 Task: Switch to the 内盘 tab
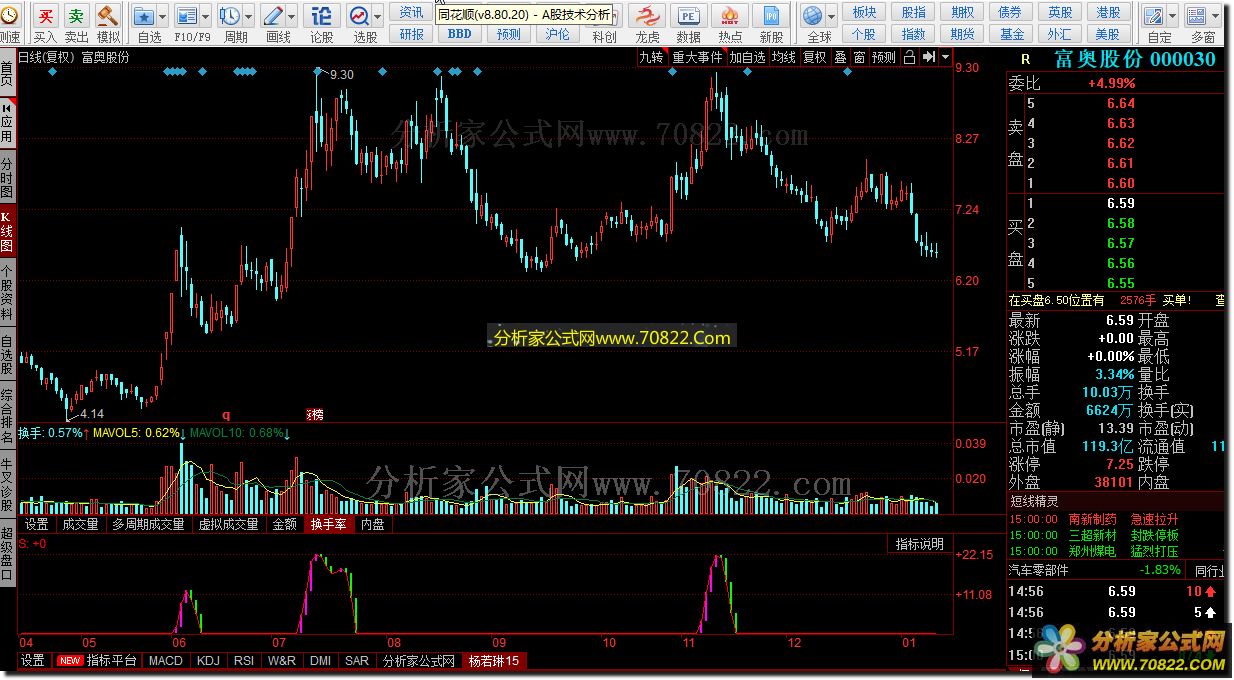372,523
